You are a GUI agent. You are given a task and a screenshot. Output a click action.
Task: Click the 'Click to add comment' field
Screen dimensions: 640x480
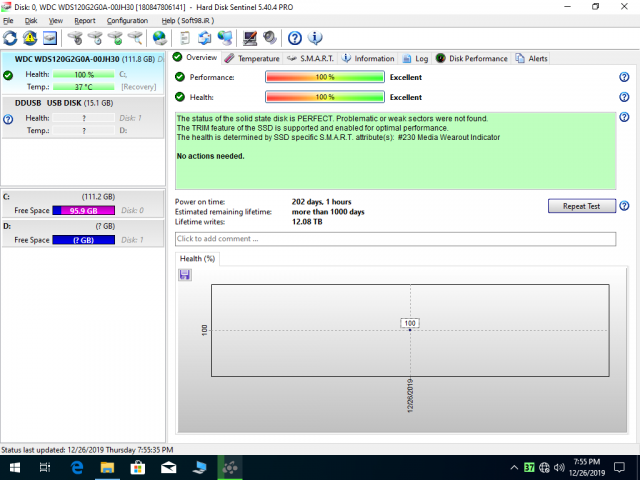coord(395,239)
